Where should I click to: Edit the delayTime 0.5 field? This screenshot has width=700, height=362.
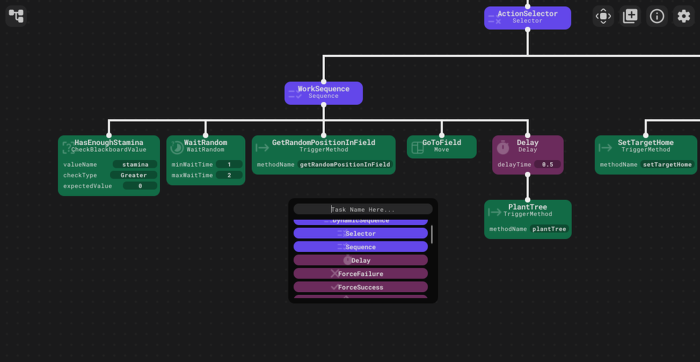pos(547,164)
